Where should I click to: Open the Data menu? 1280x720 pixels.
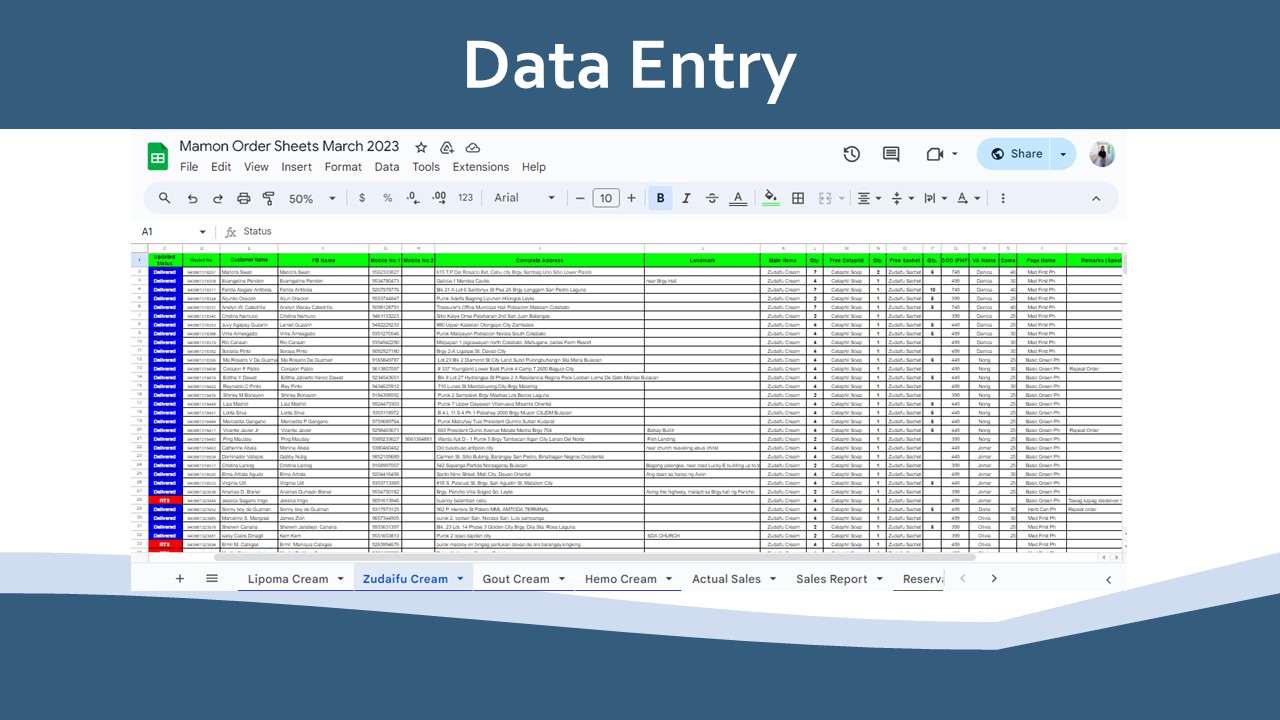(x=387, y=167)
